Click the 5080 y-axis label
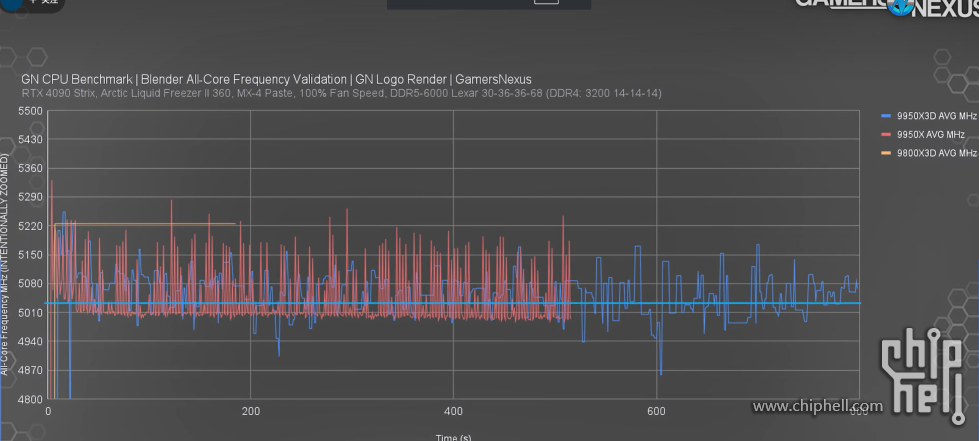 pos(31,284)
